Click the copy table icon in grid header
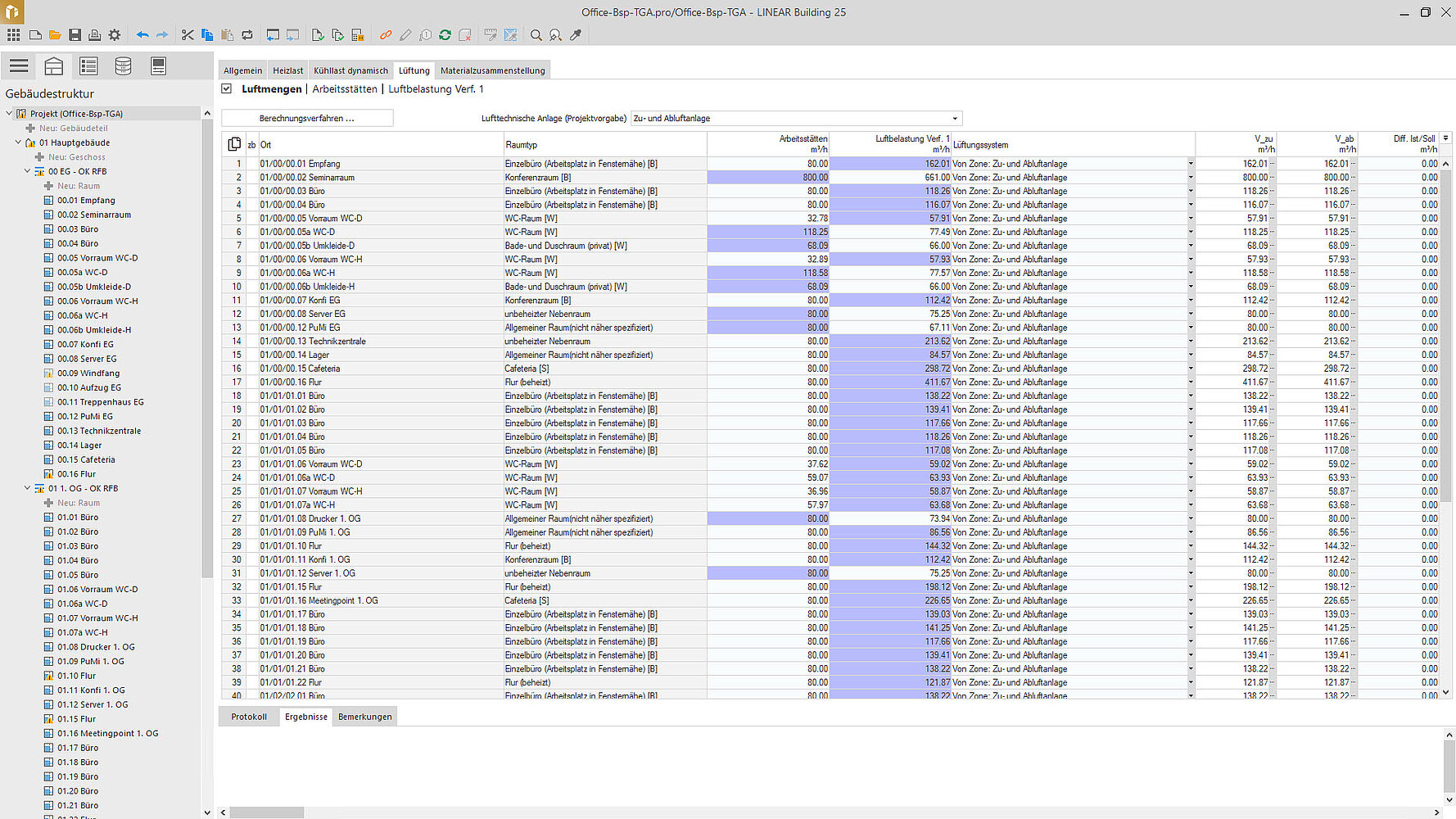 pos(234,144)
